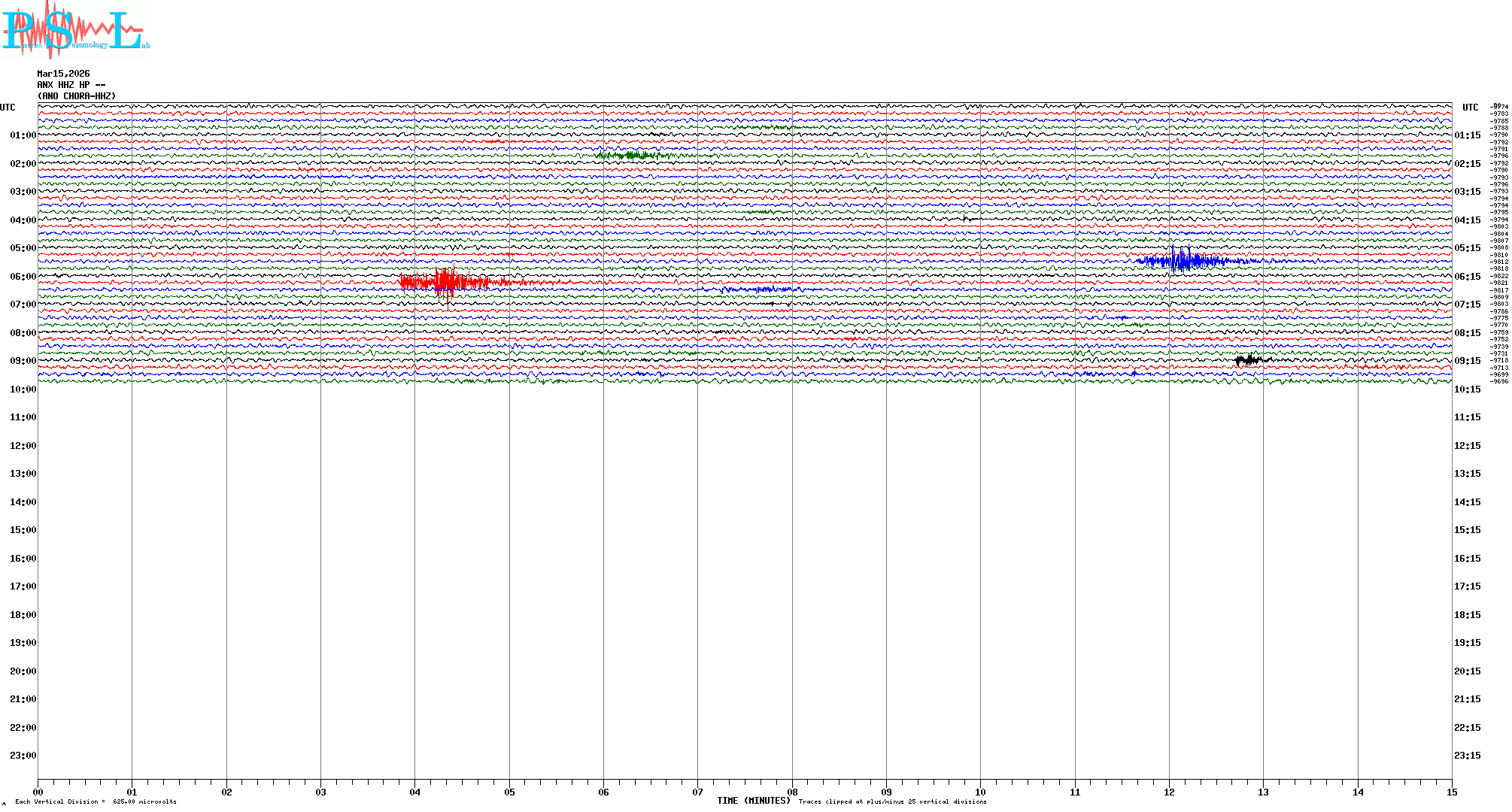
Task: Click the TIME (MINUTES) axis title
Action: coord(754,801)
